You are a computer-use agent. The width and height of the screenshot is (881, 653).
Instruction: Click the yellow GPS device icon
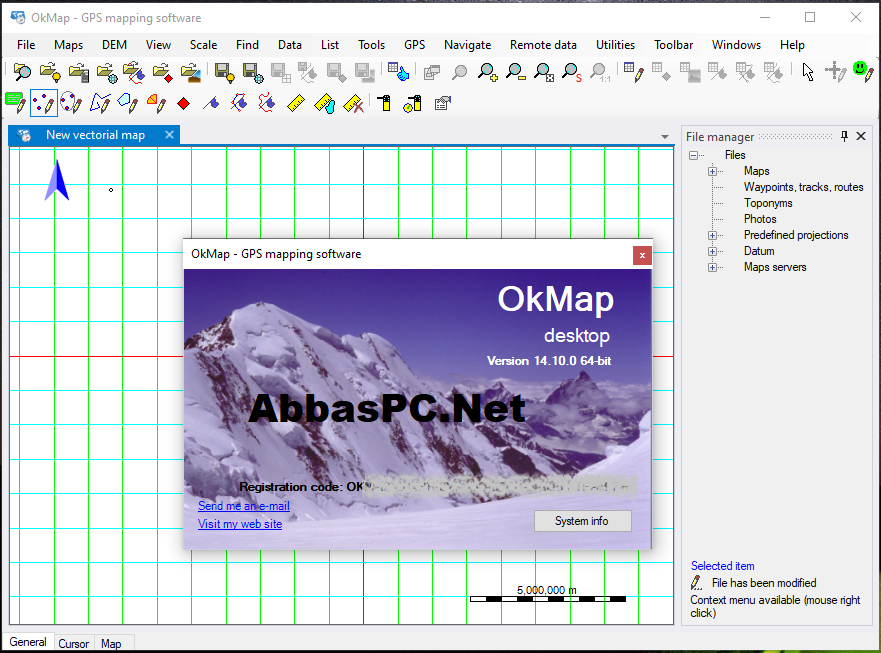385,103
